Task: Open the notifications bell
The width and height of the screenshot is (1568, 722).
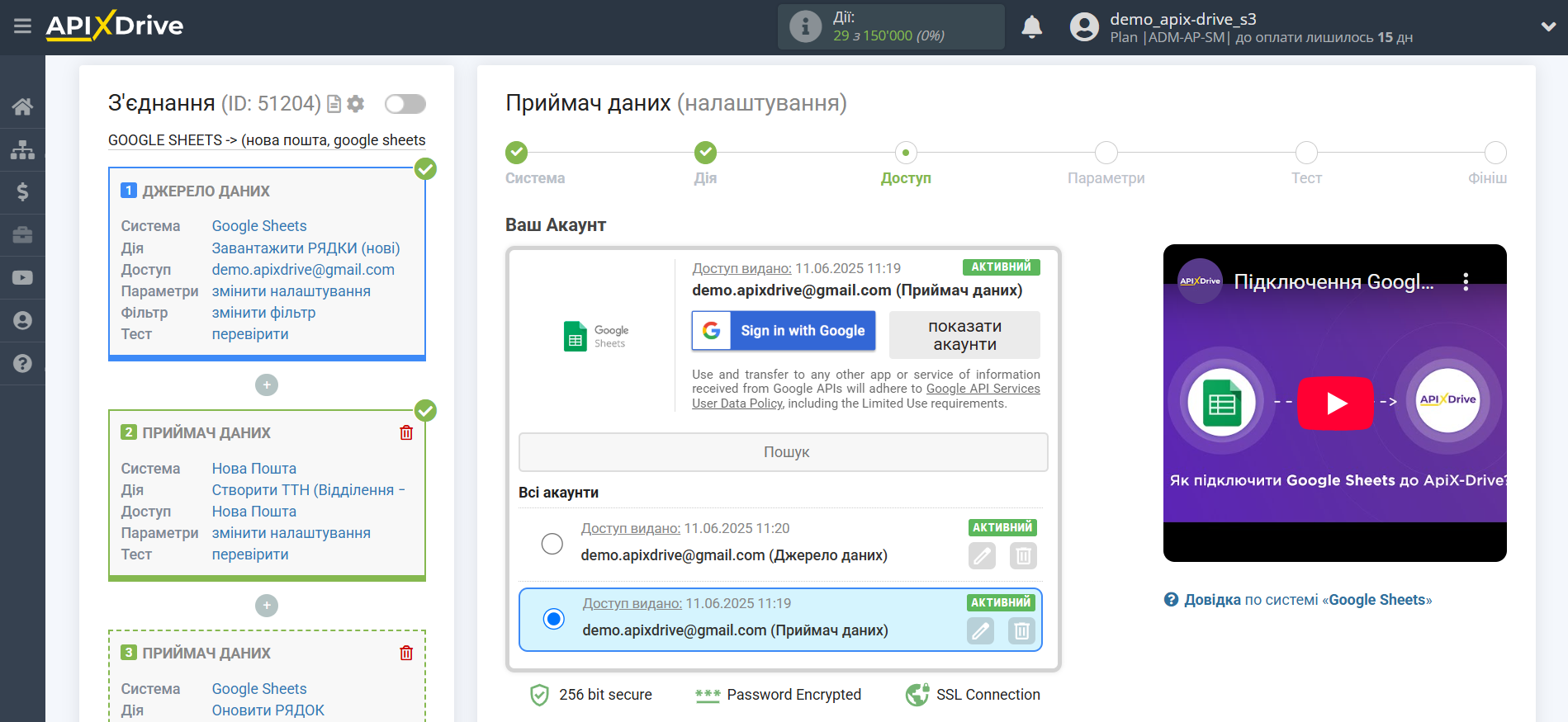Action: click(x=1031, y=27)
